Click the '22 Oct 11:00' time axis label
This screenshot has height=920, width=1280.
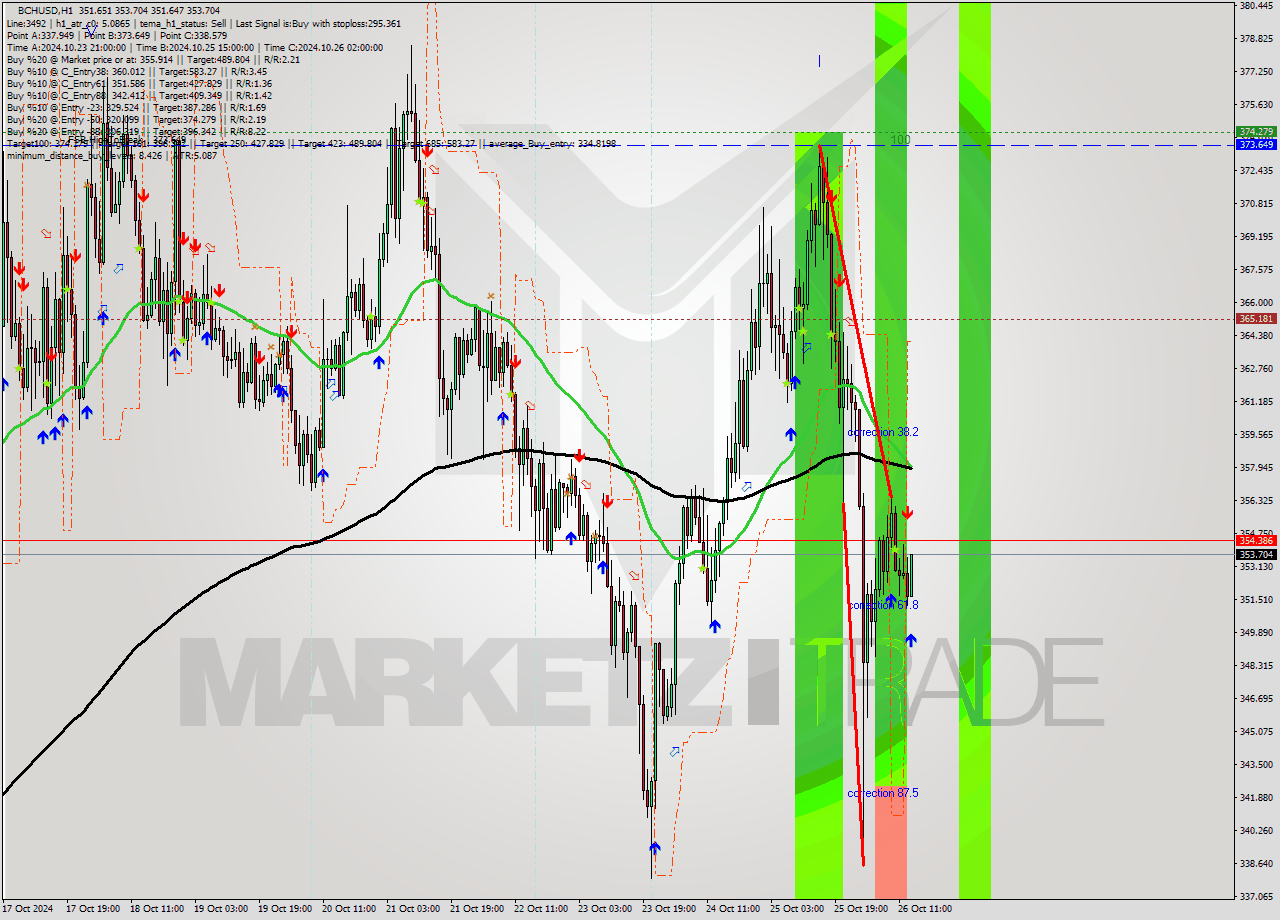tap(542, 909)
